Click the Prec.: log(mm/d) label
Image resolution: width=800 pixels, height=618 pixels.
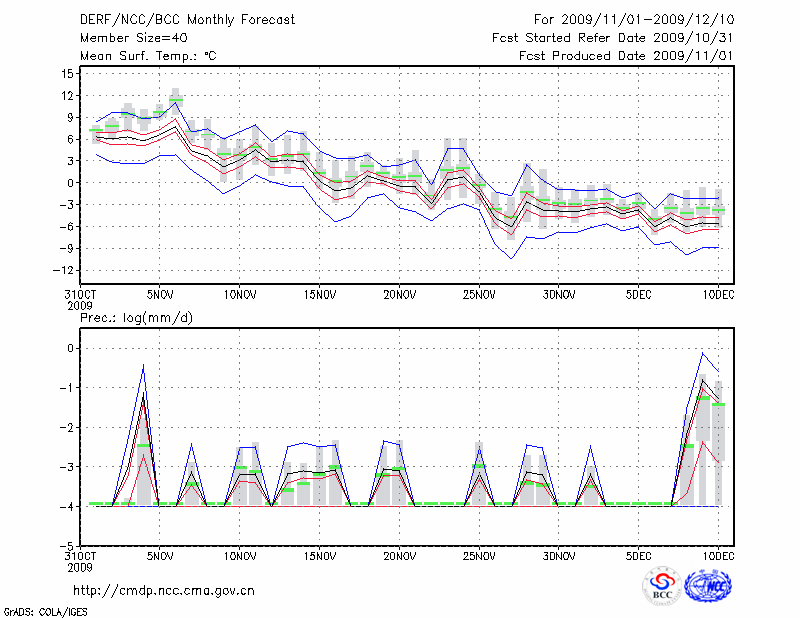(x=134, y=318)
